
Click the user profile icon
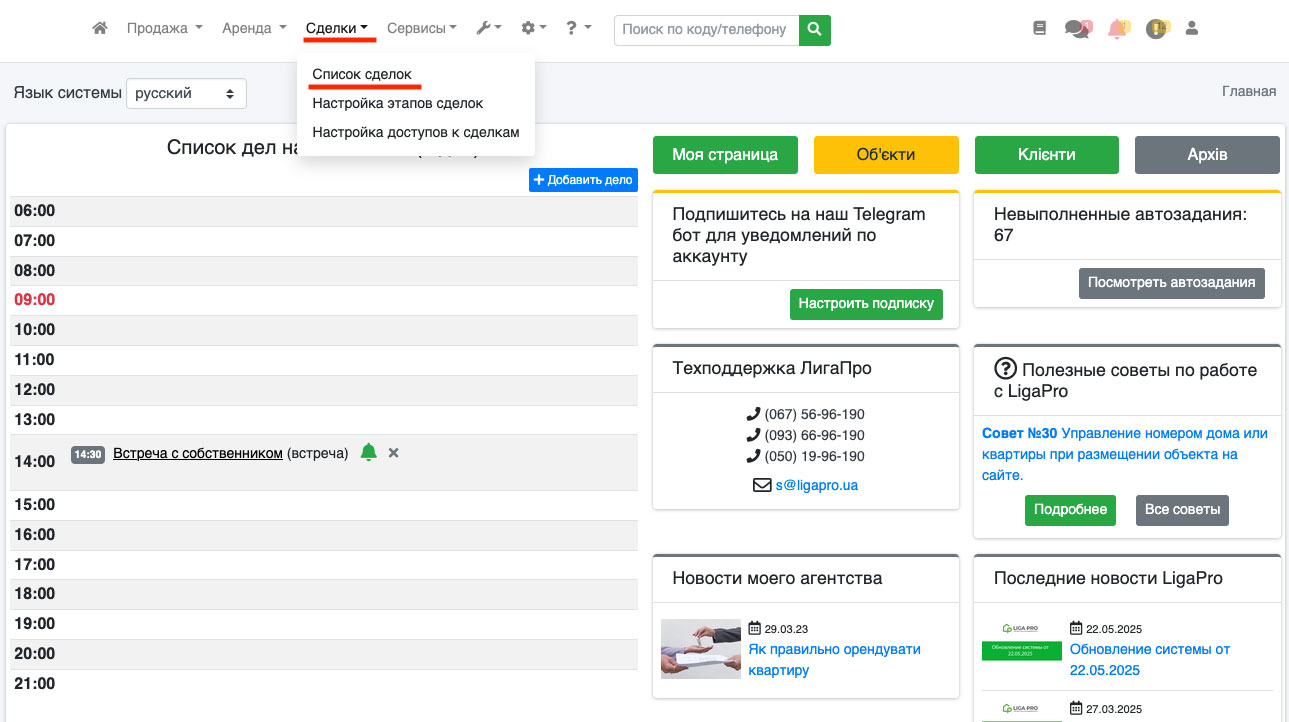(x=1191, y=29)
